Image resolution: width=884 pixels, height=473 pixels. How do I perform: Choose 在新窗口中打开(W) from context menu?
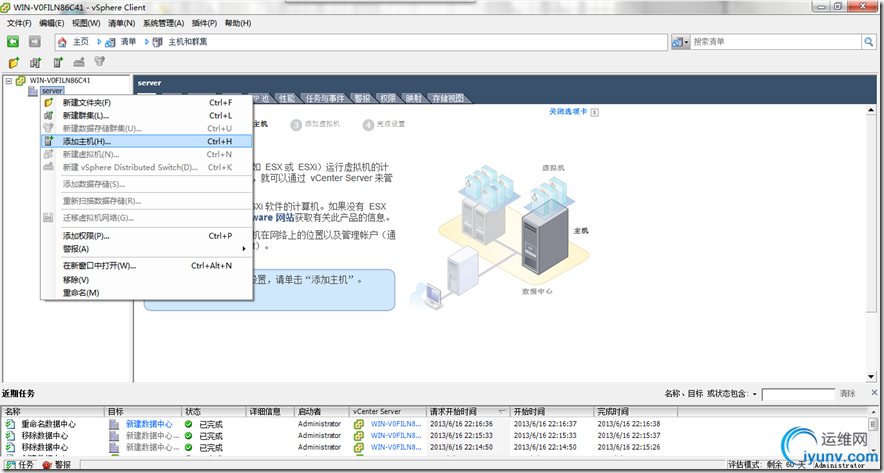tap(147, 266)
